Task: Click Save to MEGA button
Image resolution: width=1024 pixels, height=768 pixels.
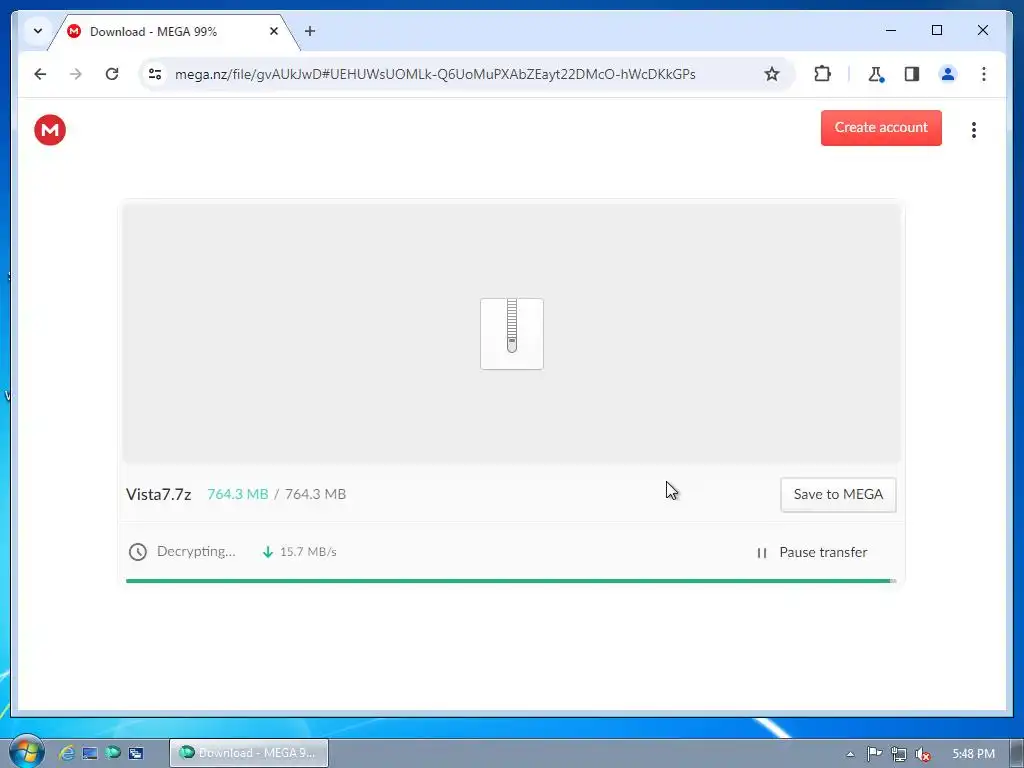Action: (x=838, y=494)
